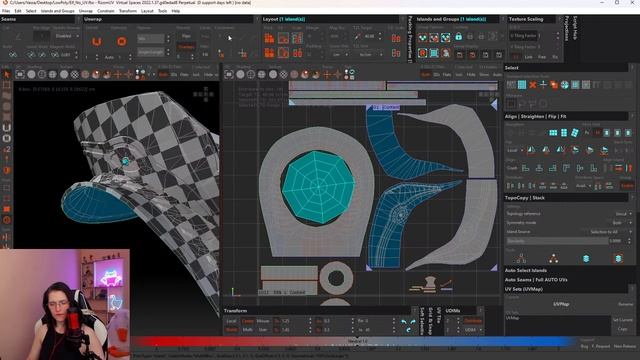Open the UDIM dropdown in UDIMs panel
640x360 pixels.
(x=473, y=329)
